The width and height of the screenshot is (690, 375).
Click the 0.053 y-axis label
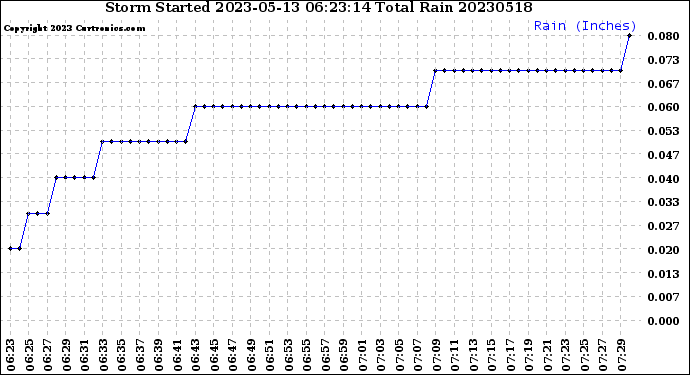pyautogui.click(x=663, y=131)
